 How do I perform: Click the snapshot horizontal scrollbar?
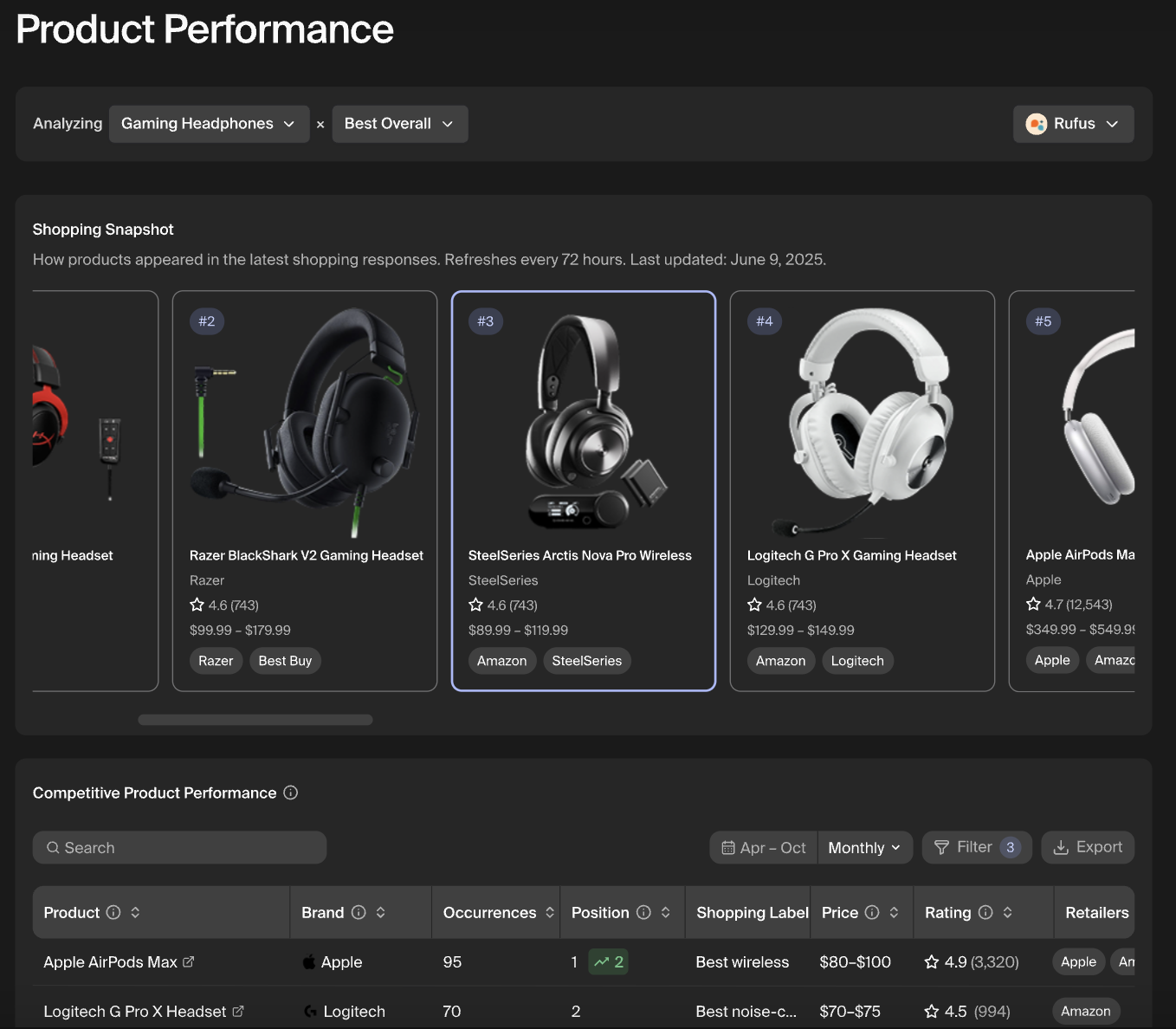[x=255, y=720]
